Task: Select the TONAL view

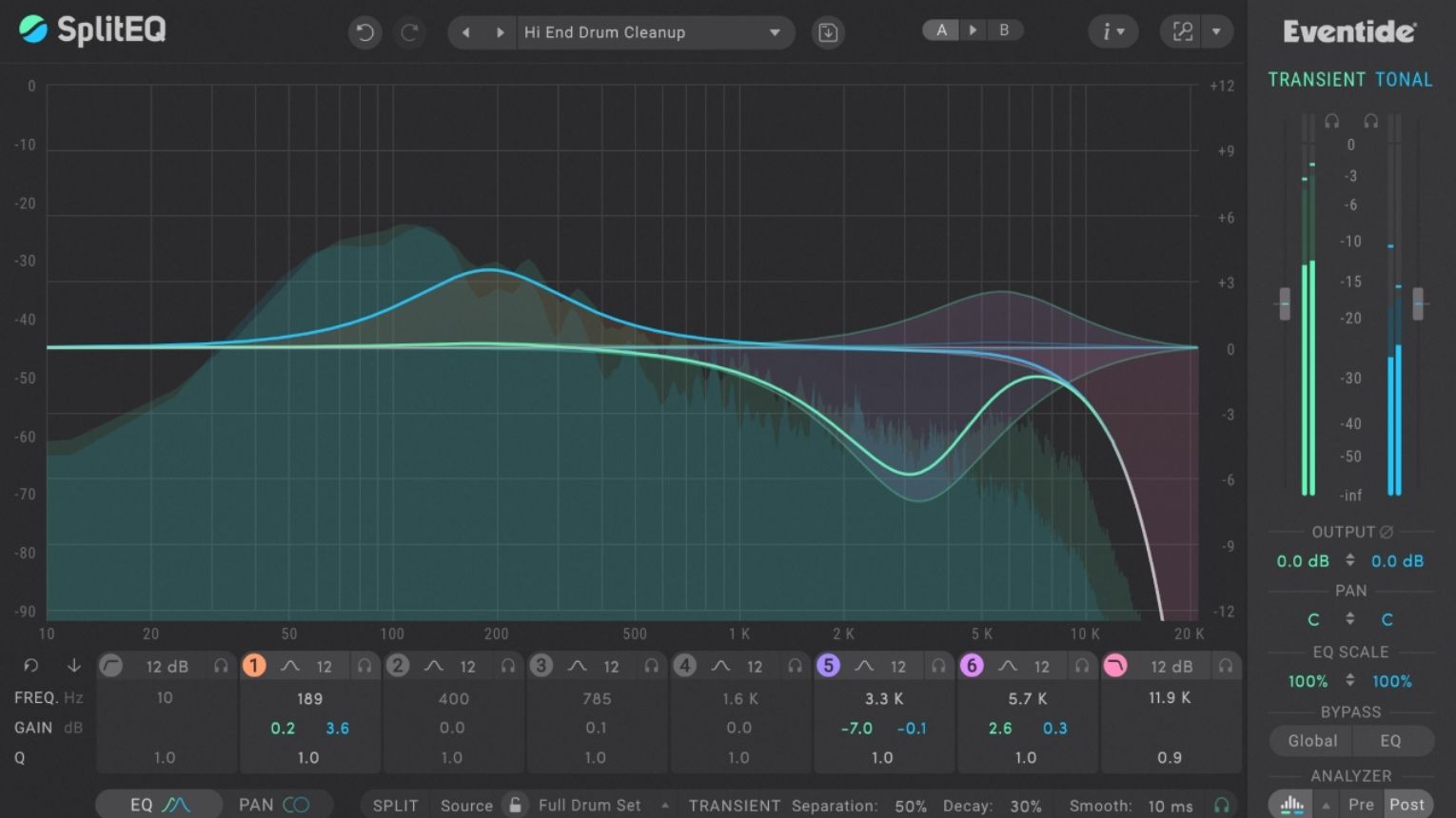Action: click(1403, 79)
